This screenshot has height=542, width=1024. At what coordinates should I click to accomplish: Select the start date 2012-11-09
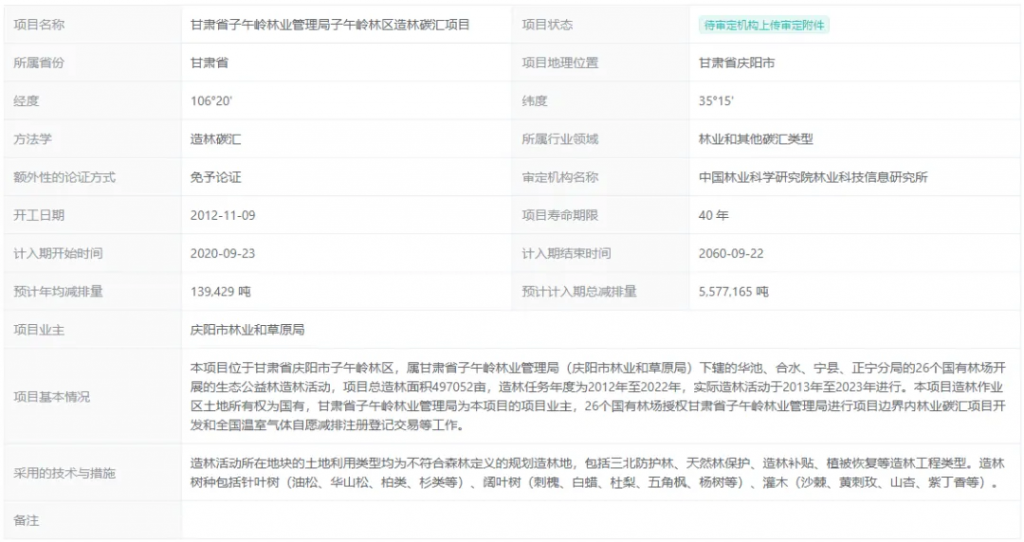click(x=223, y=215)
